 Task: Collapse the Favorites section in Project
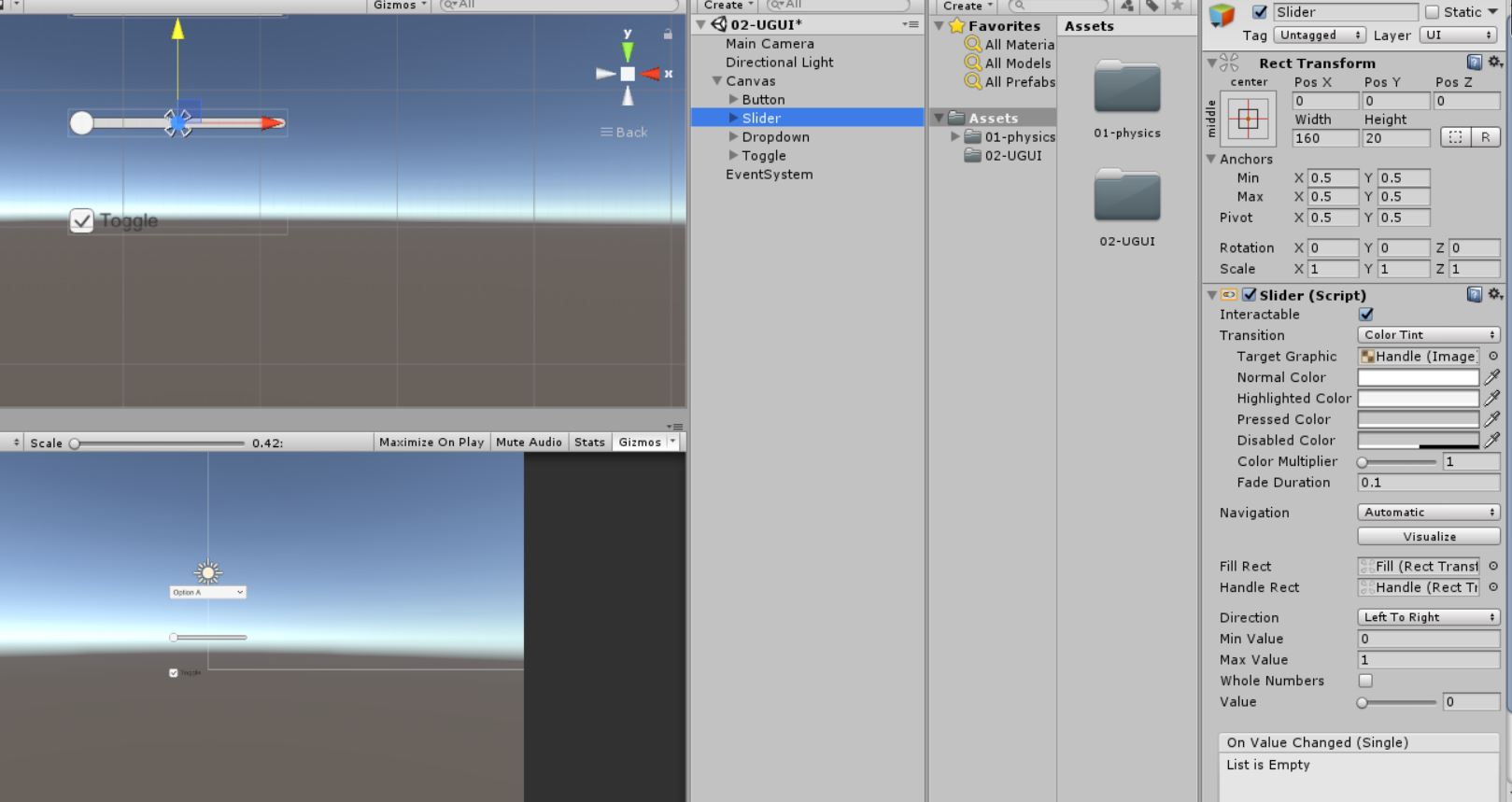(940, 26)
